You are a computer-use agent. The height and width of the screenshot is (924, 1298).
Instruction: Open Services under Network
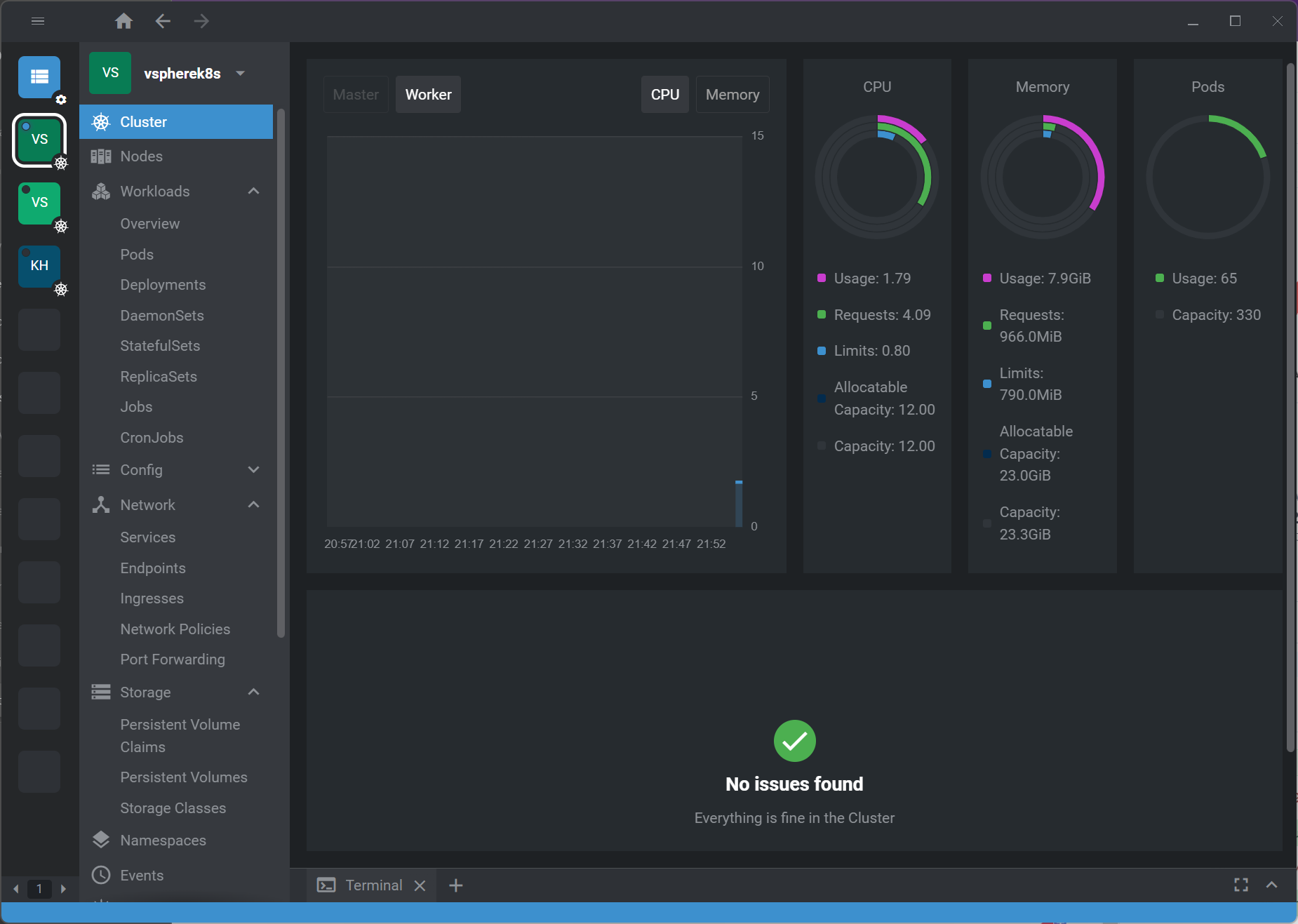point(148,537)
